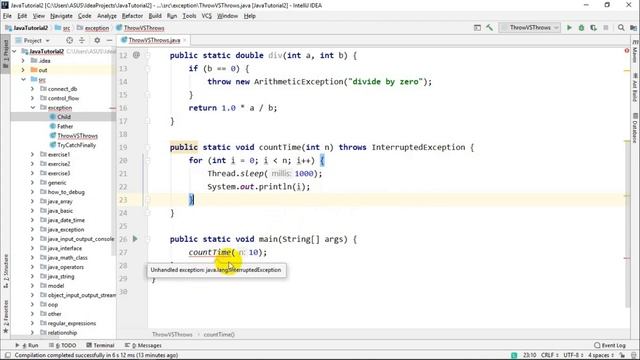
Task: Expand the connect_db package
Action: (33, 89)
